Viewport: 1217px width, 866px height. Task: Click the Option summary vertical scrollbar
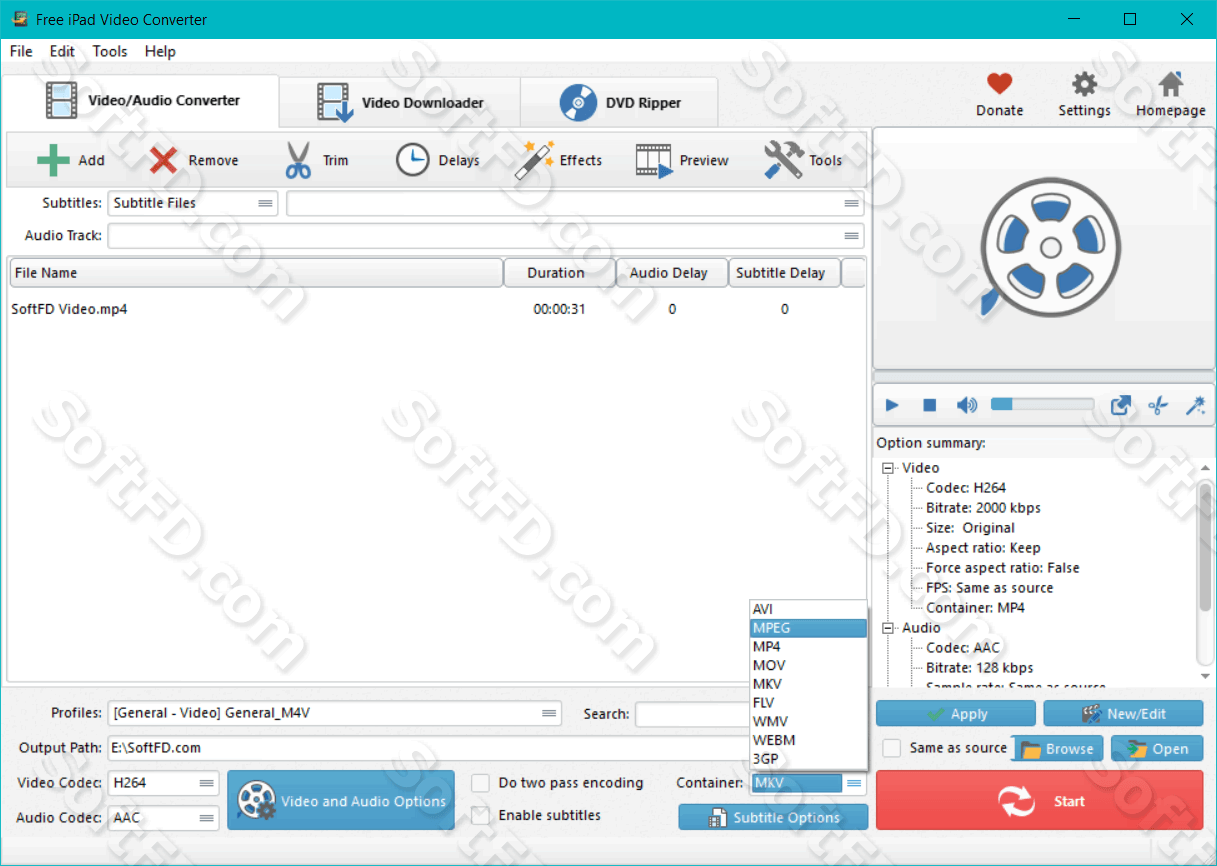tap(1205, 573)
